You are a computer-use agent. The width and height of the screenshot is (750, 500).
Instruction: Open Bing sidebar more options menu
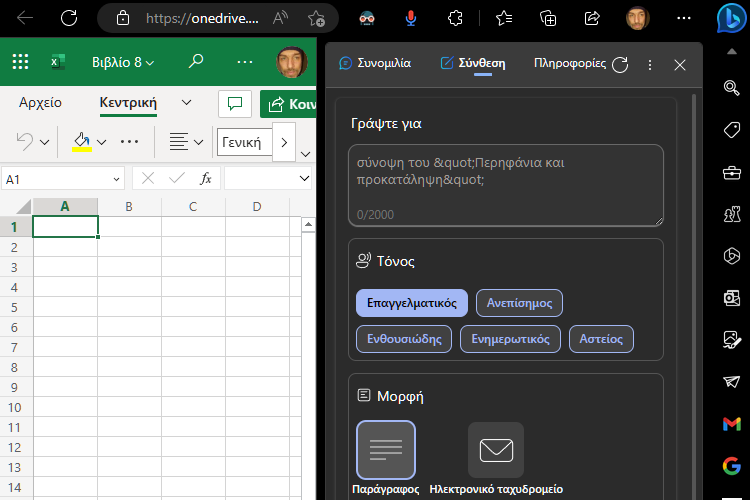pyautogui.click(x=650, y=65)
